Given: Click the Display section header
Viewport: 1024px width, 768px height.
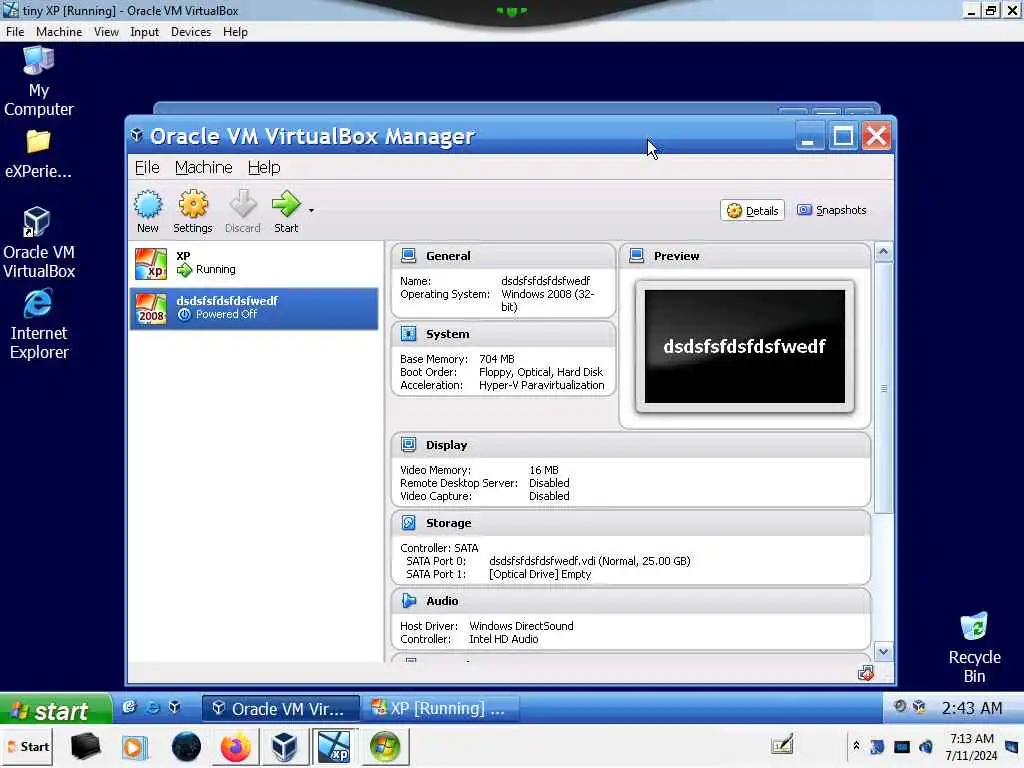Looking at the screenshot, I should pyautogui.click(x=631, y=445).
